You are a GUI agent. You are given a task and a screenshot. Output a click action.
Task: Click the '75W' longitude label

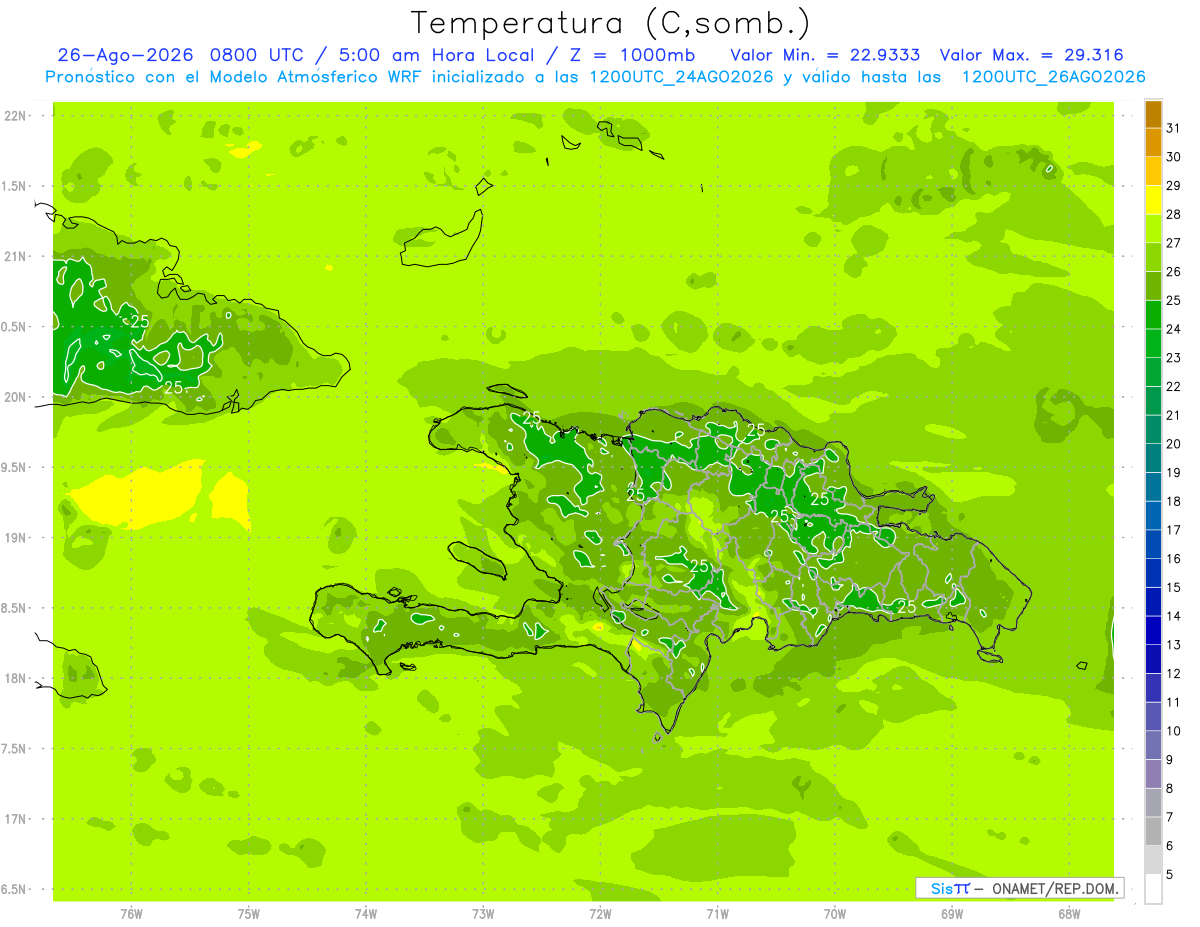click(249, 913)
